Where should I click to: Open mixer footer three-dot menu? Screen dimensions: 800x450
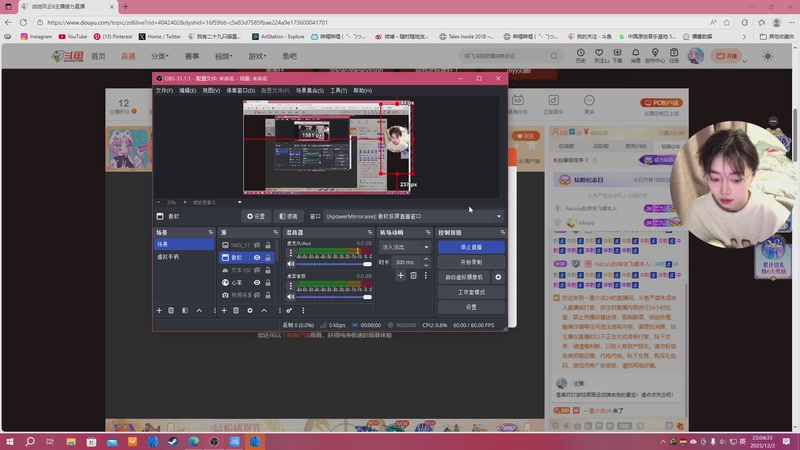pyautogui.click(x=303, y=310)
